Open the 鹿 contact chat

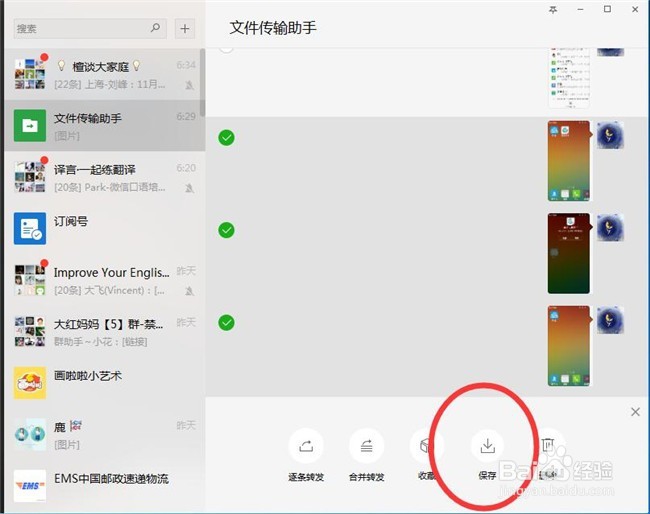click(103, 434)
